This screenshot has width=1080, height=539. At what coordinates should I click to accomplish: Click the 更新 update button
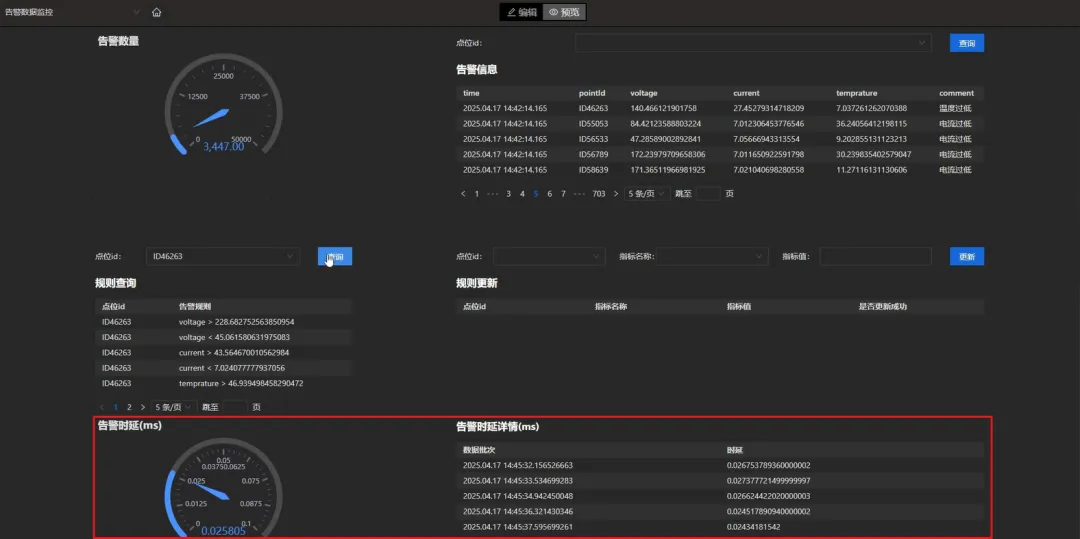pos(967,256)
